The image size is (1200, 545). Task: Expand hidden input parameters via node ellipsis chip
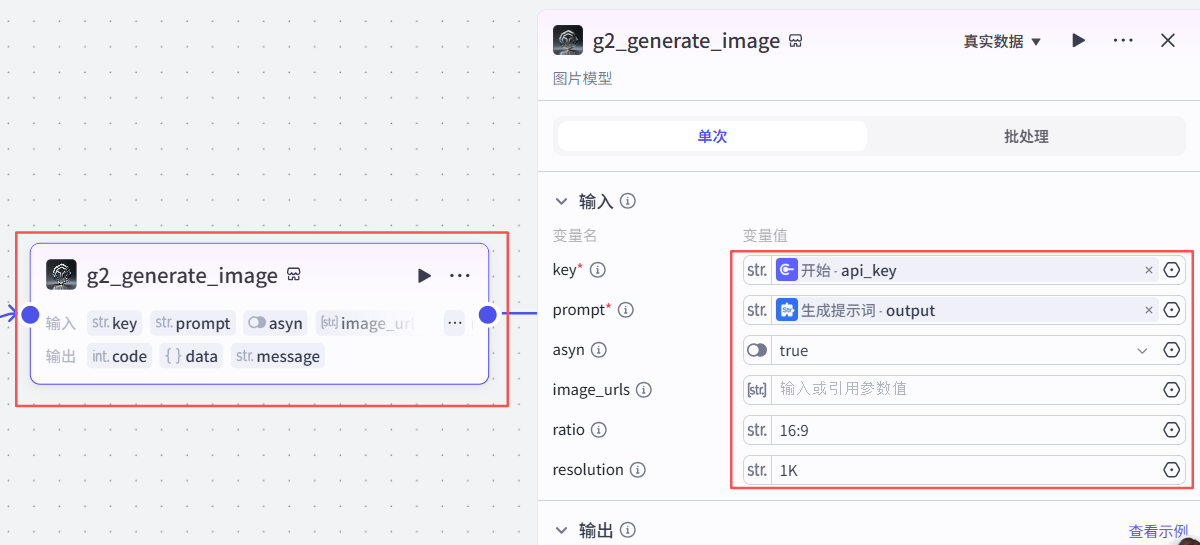(455, 323)
